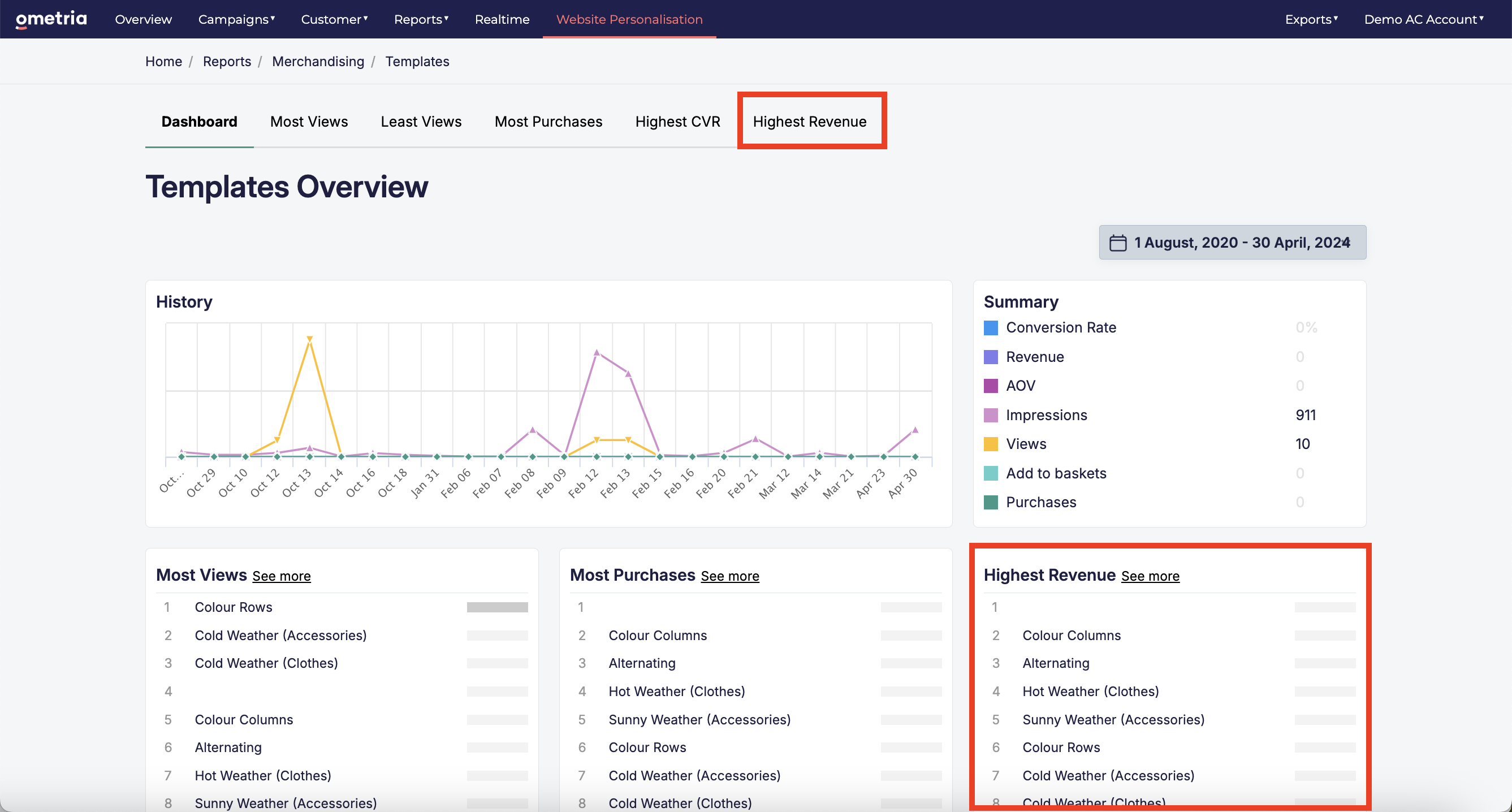Toggle the Impressions legend square
The width and height of the screenshot is (1512, 812).
(991, 415)
